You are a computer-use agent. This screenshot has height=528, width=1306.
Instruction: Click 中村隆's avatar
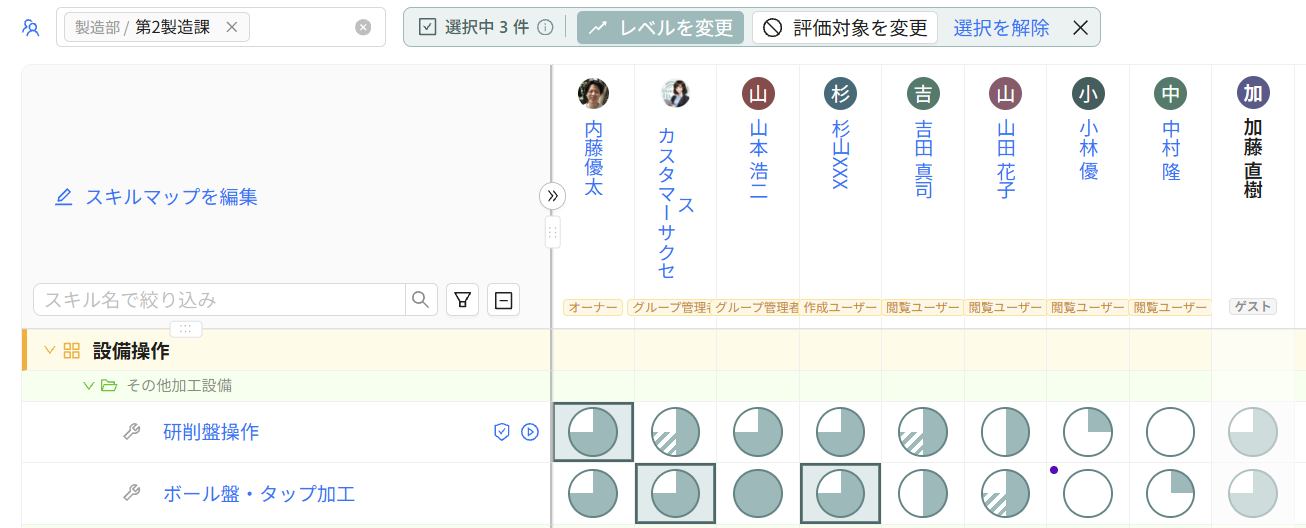point(1171,94)
